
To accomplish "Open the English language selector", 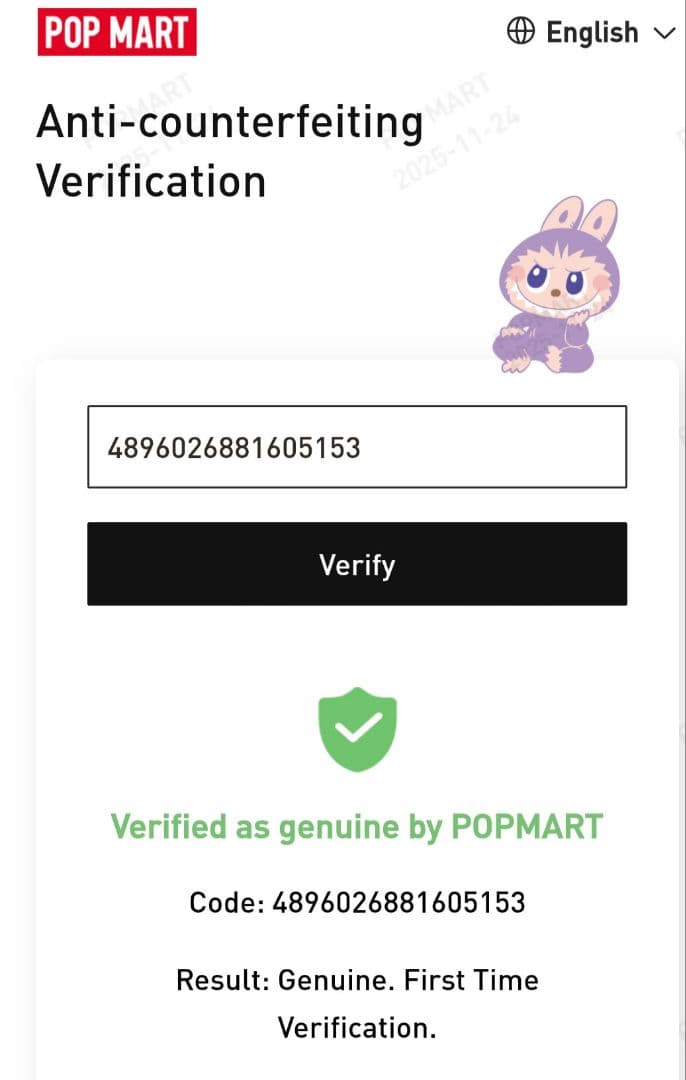I will 591,33.
